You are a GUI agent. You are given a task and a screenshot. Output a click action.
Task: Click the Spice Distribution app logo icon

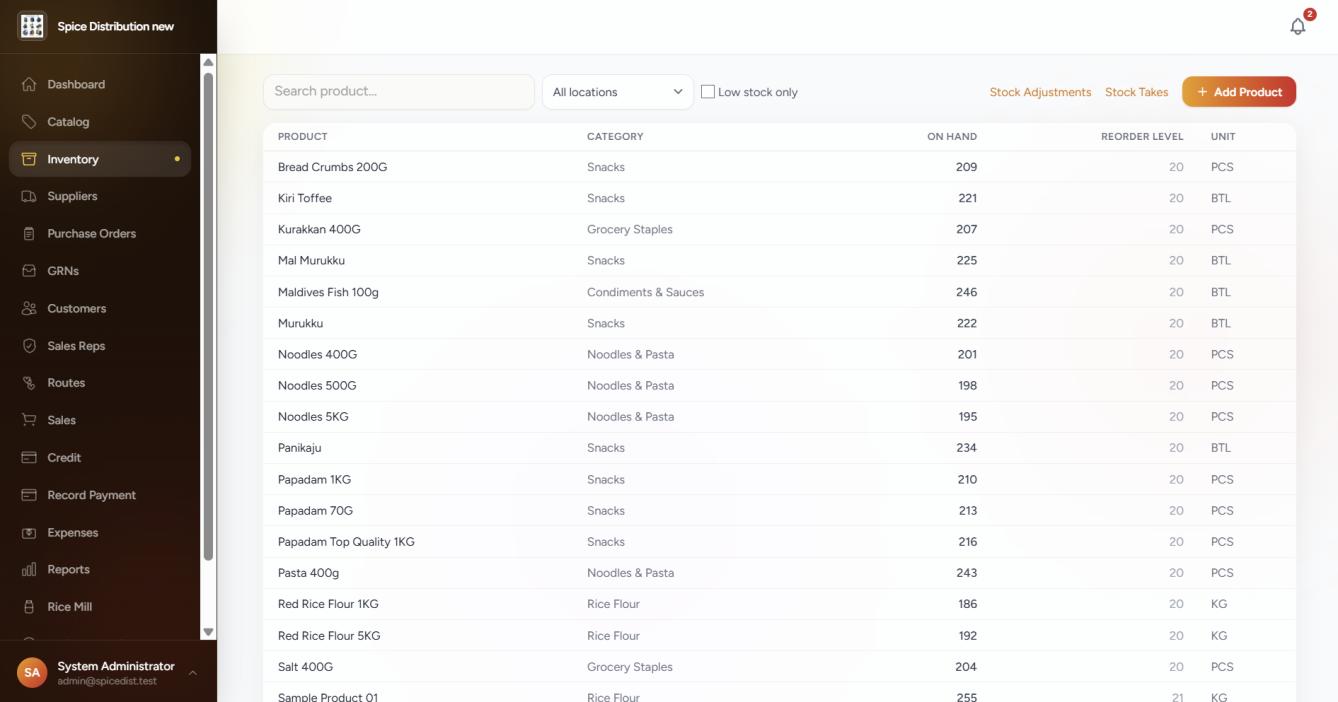pyautogui.click(x=32, y=26)
